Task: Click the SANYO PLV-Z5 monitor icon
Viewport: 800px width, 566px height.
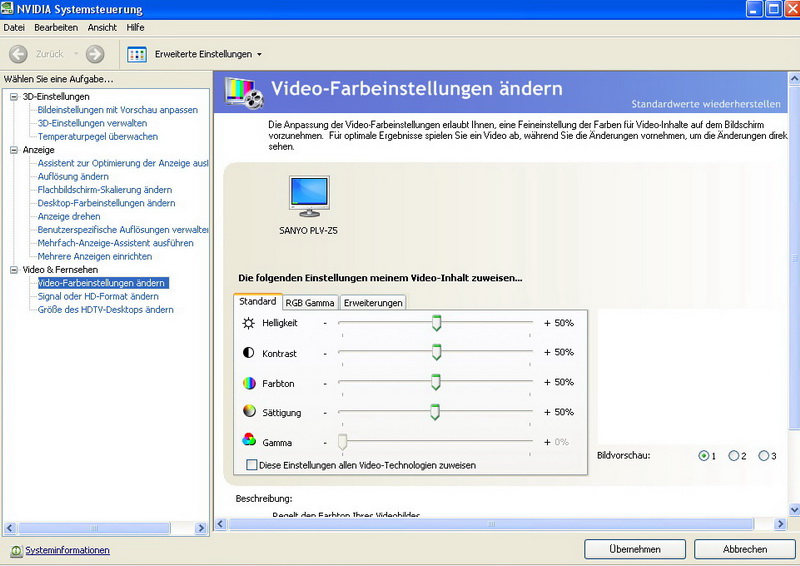Action: 309,196
